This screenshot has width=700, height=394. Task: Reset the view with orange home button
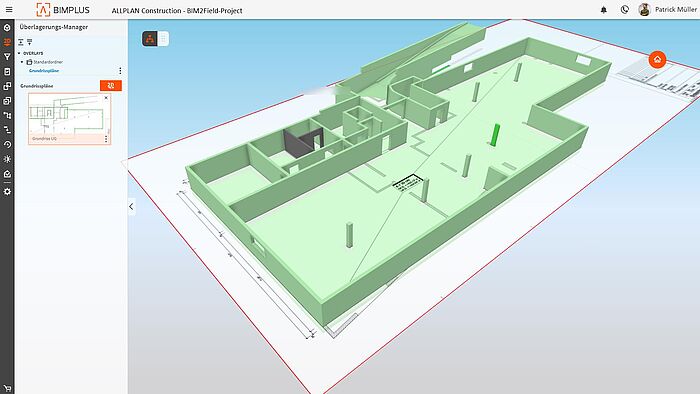coord(657,59)
